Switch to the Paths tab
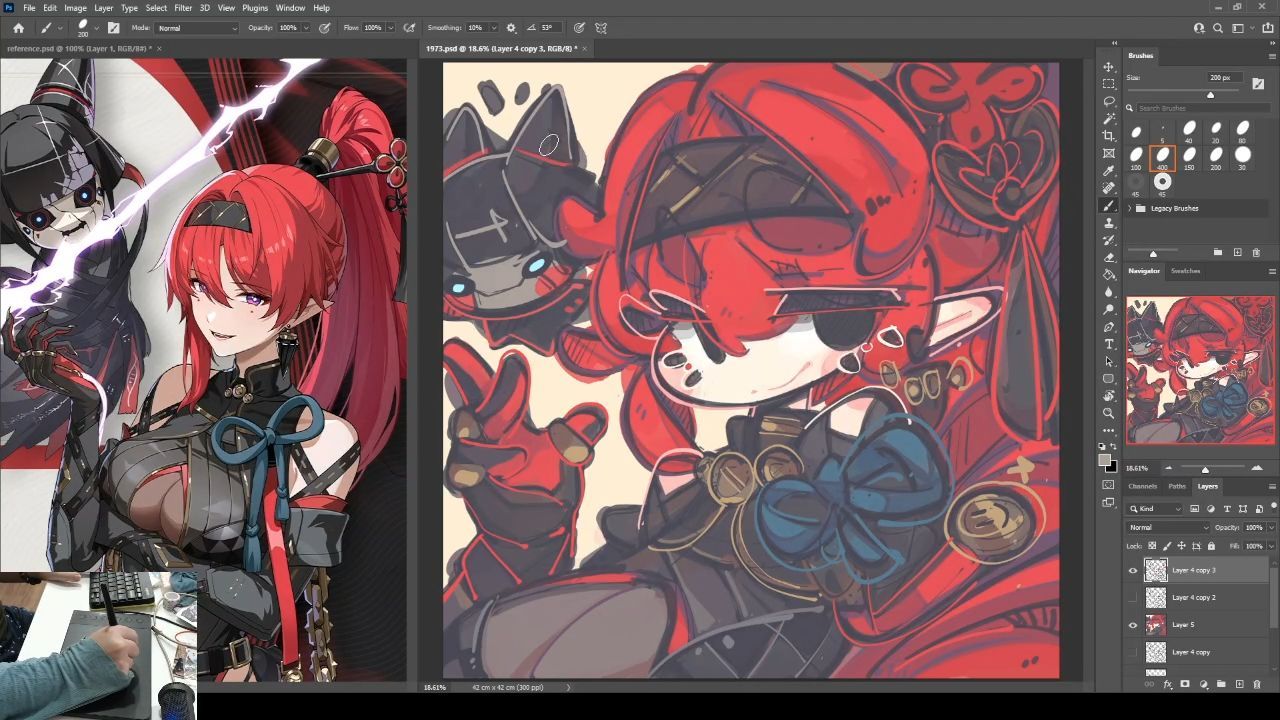Viewport: 1280px width, 720px height. 1177,486
